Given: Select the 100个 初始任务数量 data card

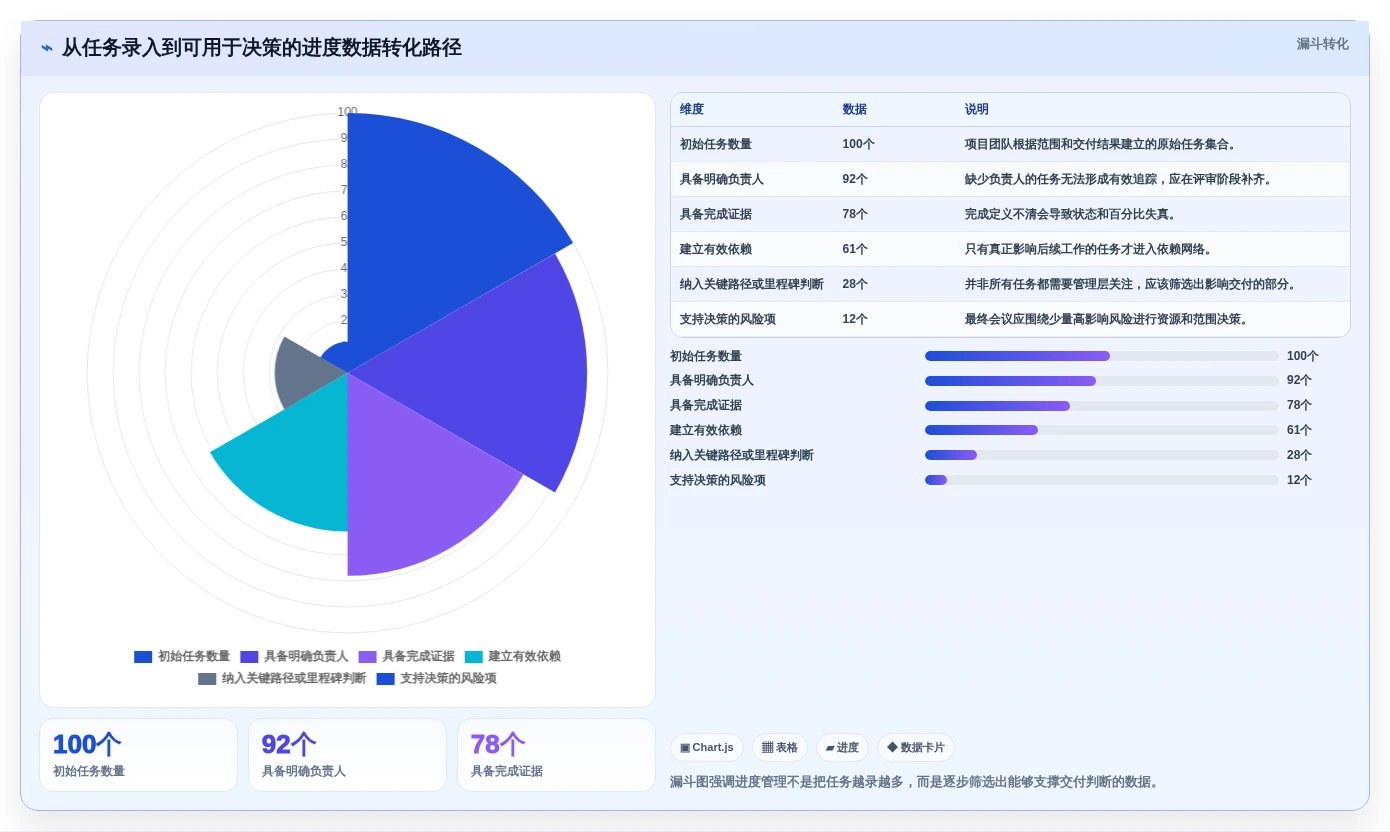Looking at the screenshot, I should tap(138, 755).
